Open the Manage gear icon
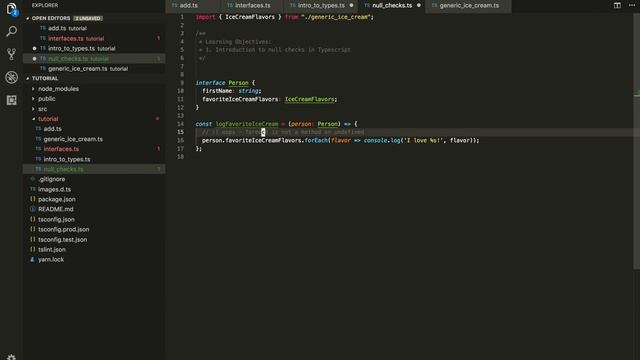Image resolution: width=640 pixels, height=360 pixels. pyautogui.click(x=11, y=357)
